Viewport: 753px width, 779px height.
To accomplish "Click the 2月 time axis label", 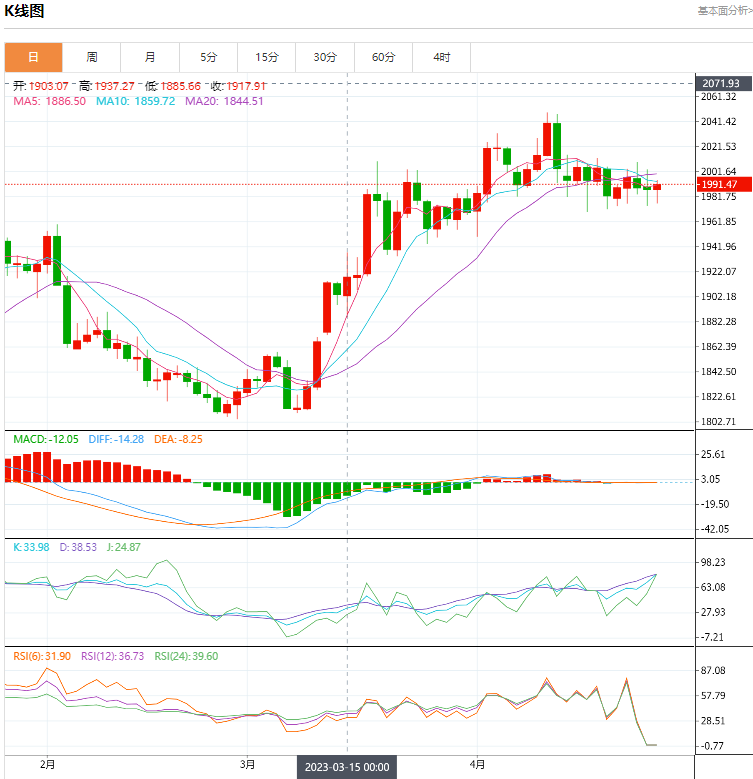I will [x=48, y=764].
